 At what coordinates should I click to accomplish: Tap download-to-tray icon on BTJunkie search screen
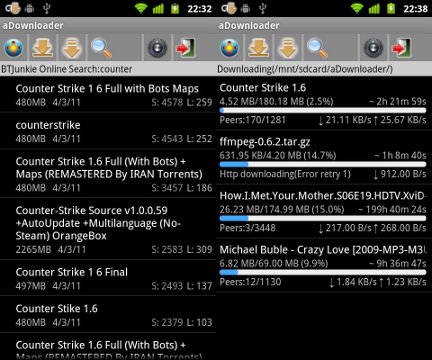(42, 48)
